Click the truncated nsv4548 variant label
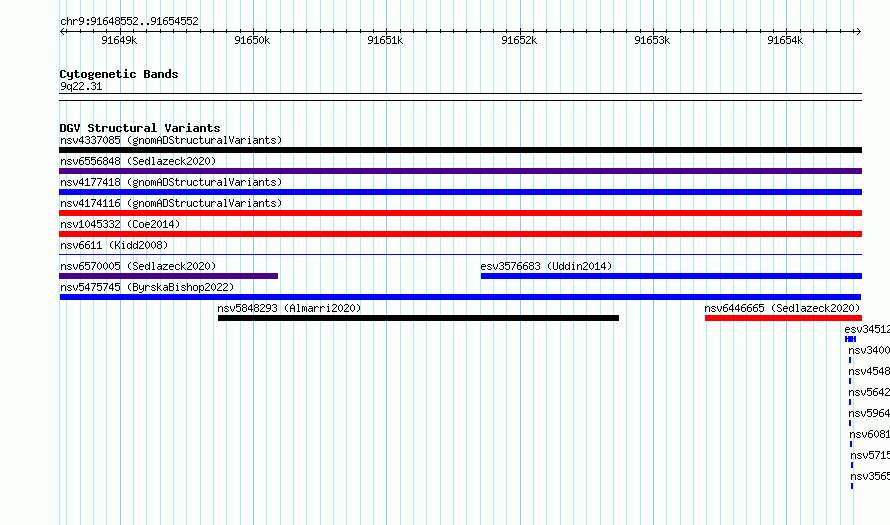Viewport: 890px width, 525px height. pyautogui.click(x=869, y=371)
